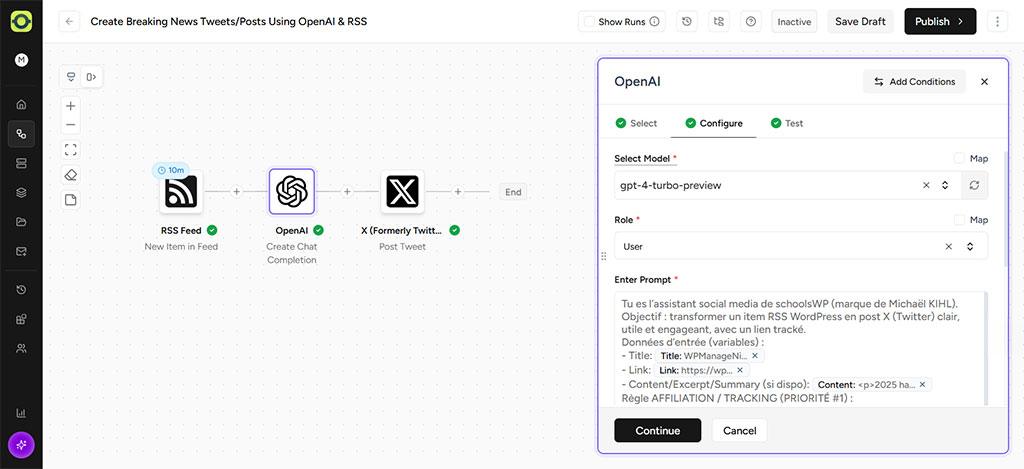Open workflow history icon in top bar

pyautogui.click(x=686, y=22)
